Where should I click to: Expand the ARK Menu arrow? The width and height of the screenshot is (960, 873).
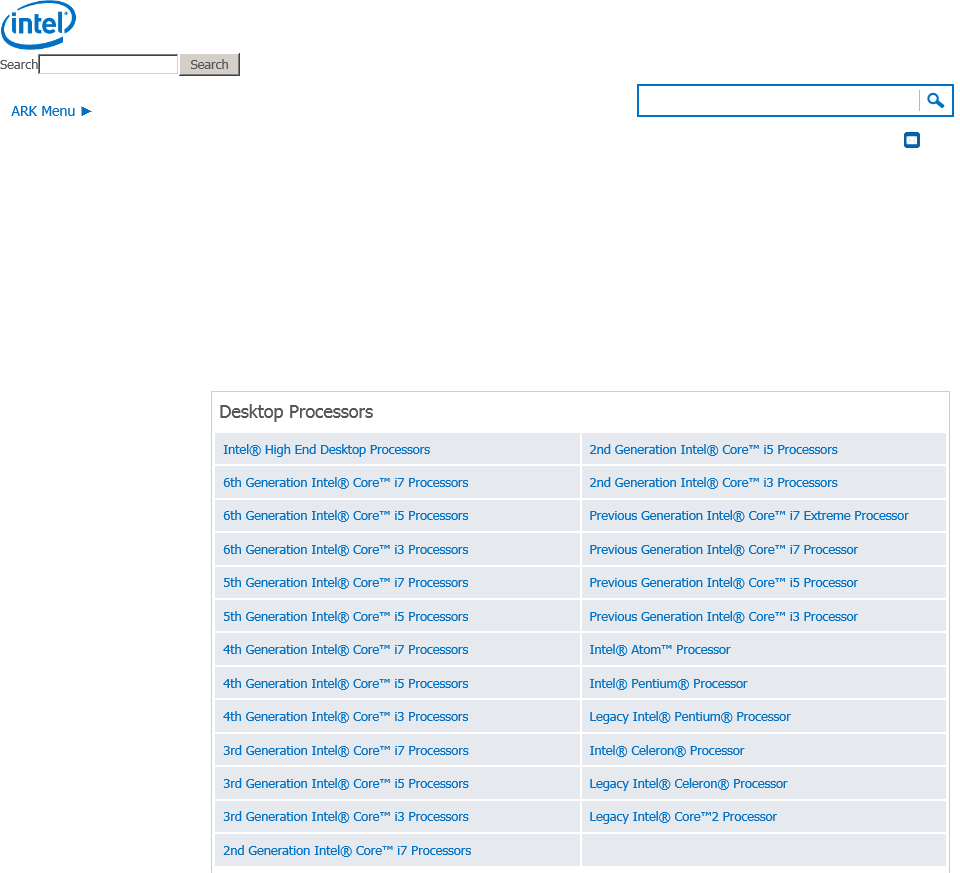coord(86,111)
